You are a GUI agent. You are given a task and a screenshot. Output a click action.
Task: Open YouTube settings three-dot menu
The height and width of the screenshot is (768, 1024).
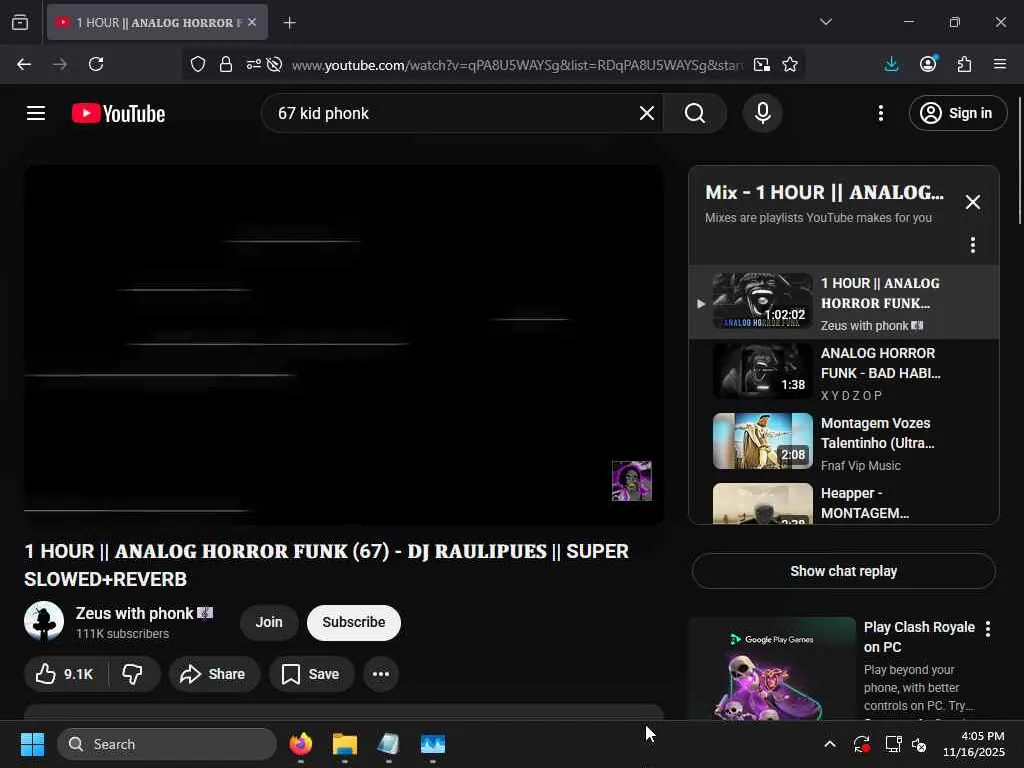tap(880, 113)
